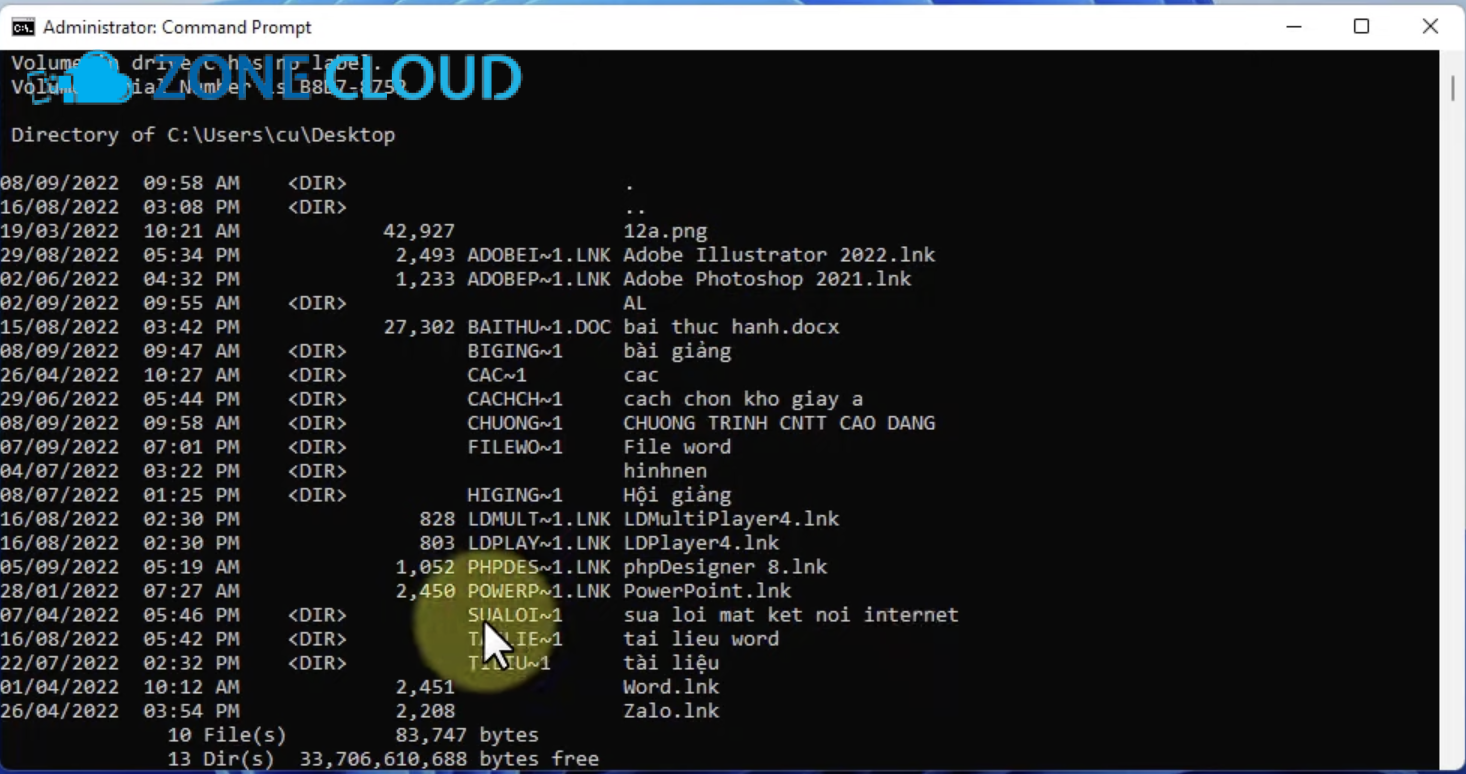Screen dimensions: 1466x774
Task: Click the cach chon kho giay a entry
Action: point(743,399)
